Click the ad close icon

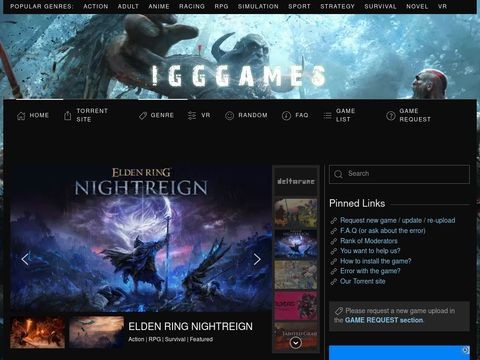click(466, 350)
